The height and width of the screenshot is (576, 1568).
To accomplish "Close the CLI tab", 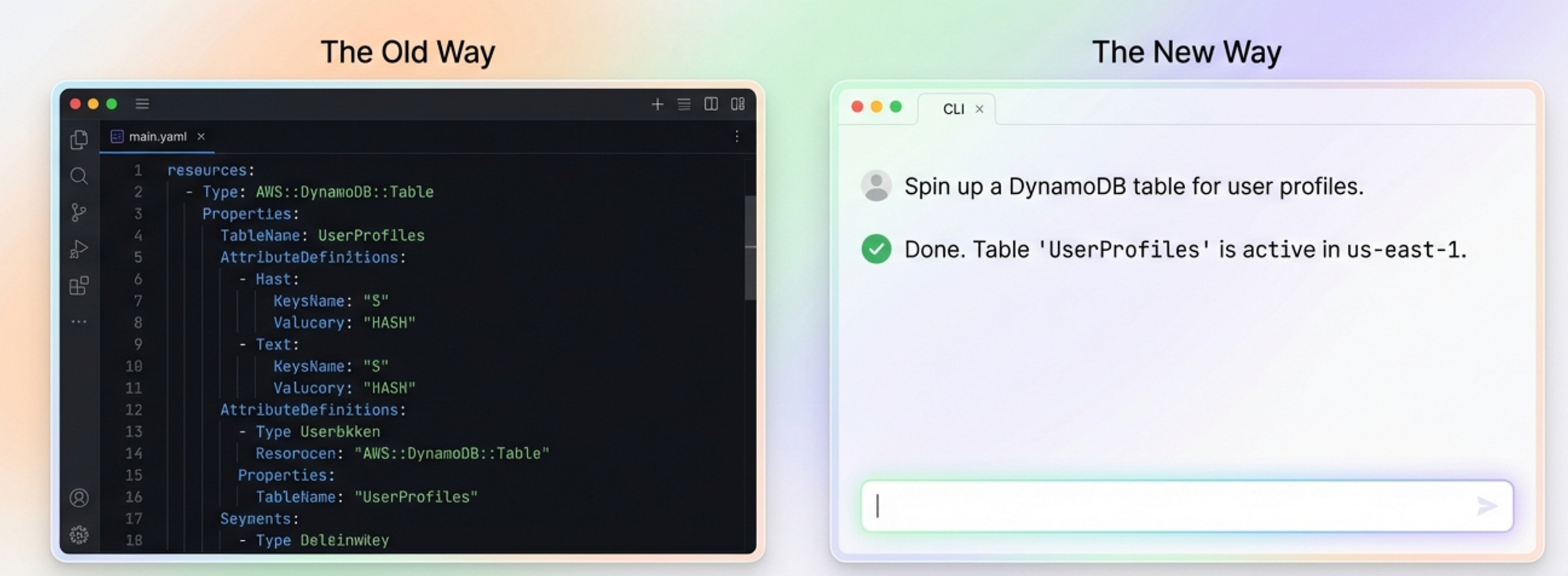I will point(979,109).
